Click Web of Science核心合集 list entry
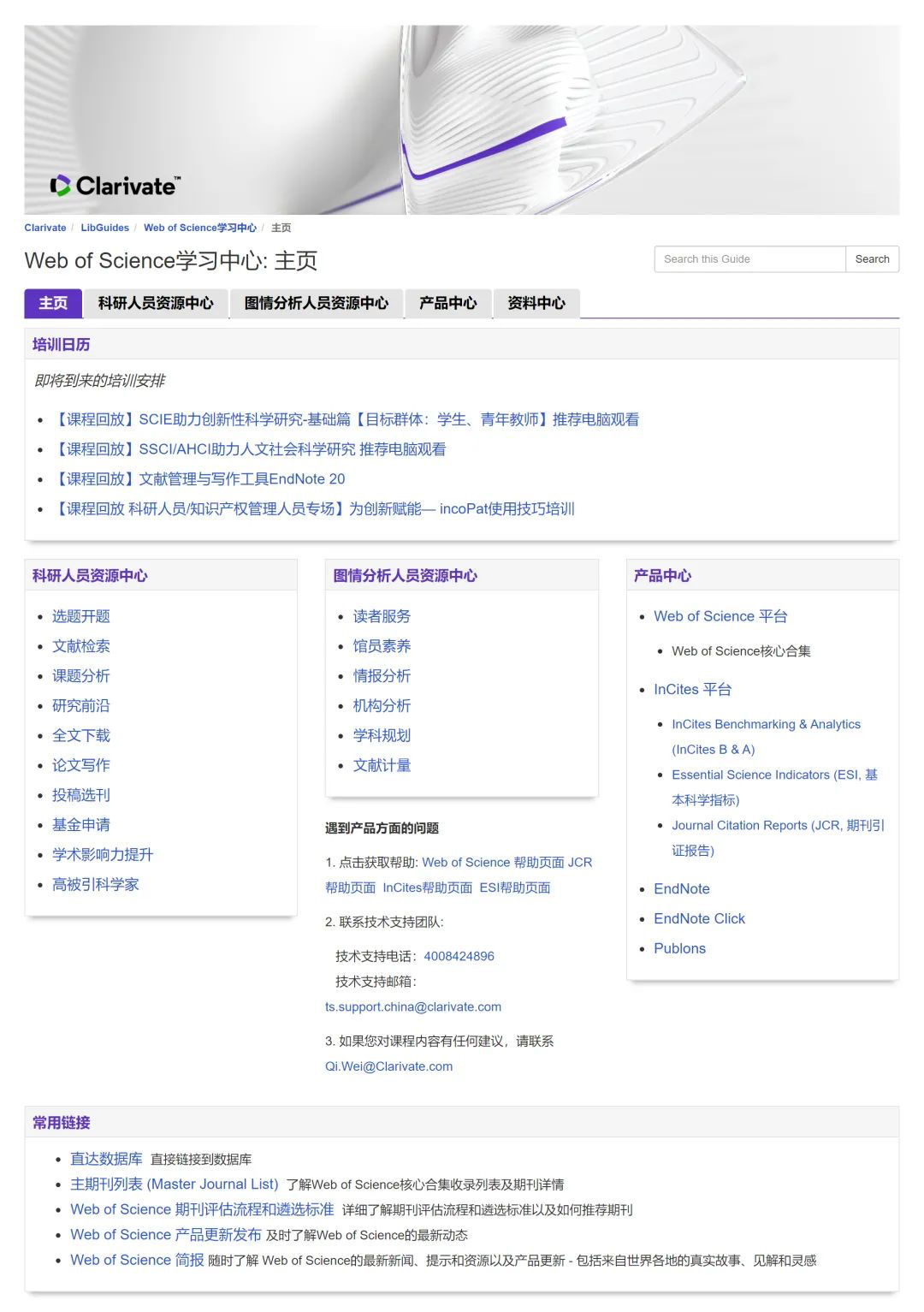The image size is (924, 1312). 741,651
